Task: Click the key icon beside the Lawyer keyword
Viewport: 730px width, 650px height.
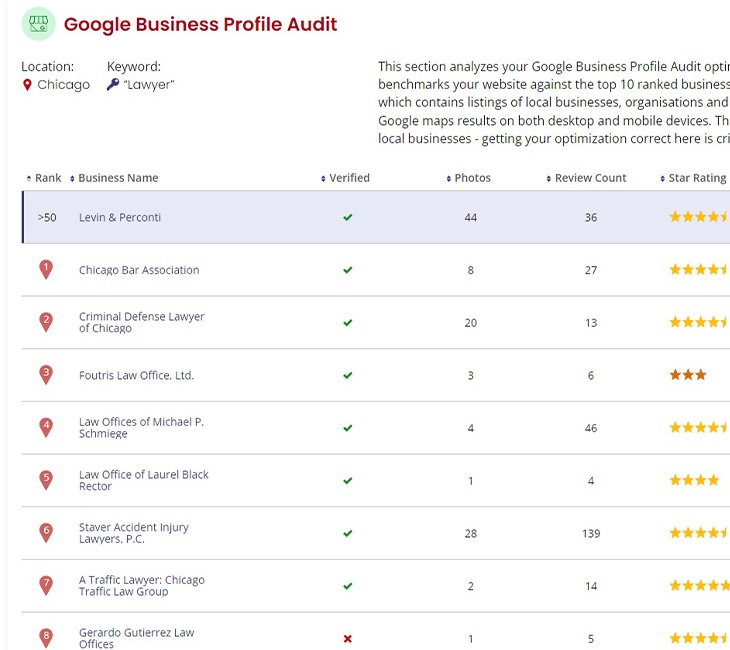Action: point(113,85)
